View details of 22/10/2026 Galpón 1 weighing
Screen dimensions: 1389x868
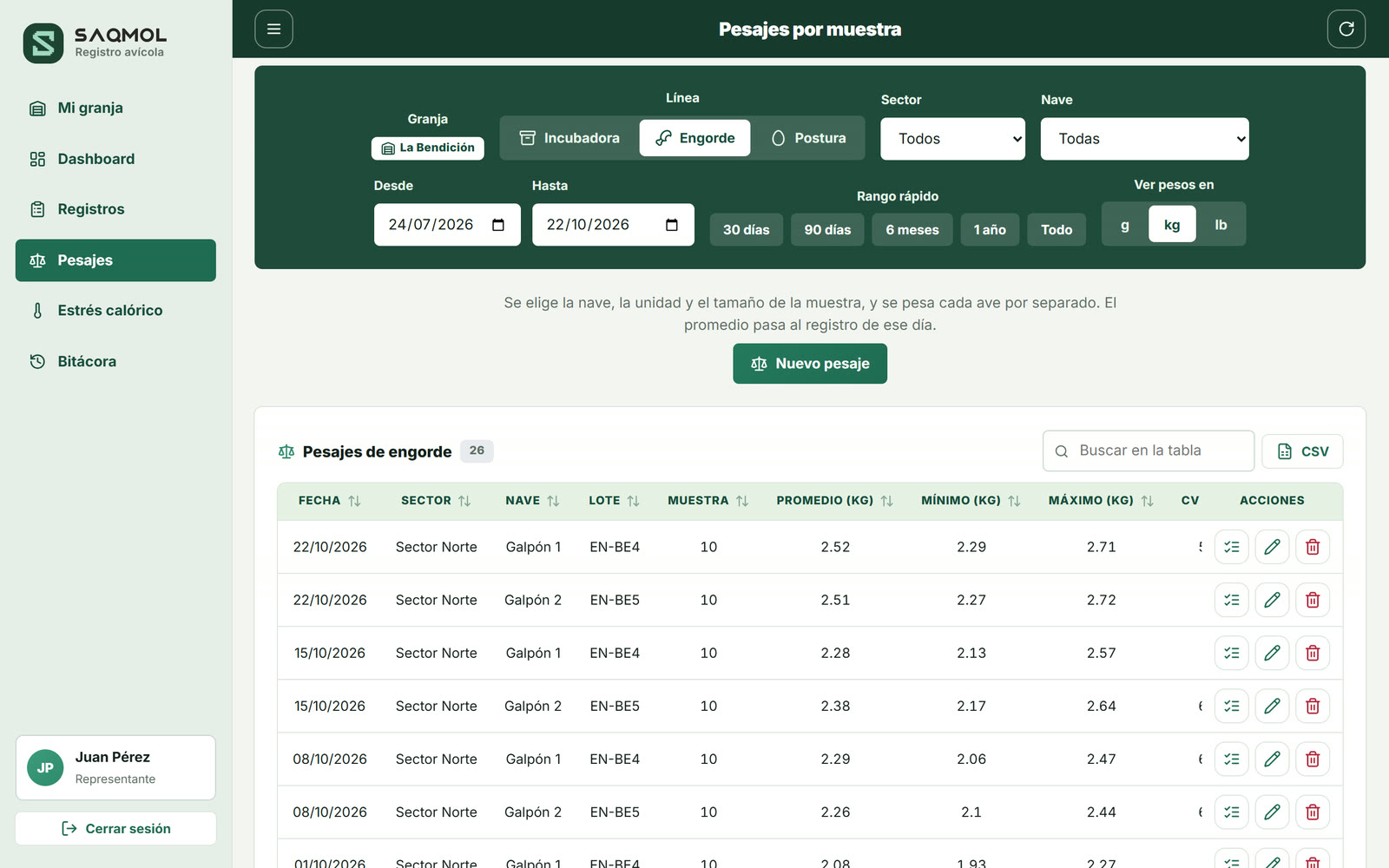coord(1231,547)
